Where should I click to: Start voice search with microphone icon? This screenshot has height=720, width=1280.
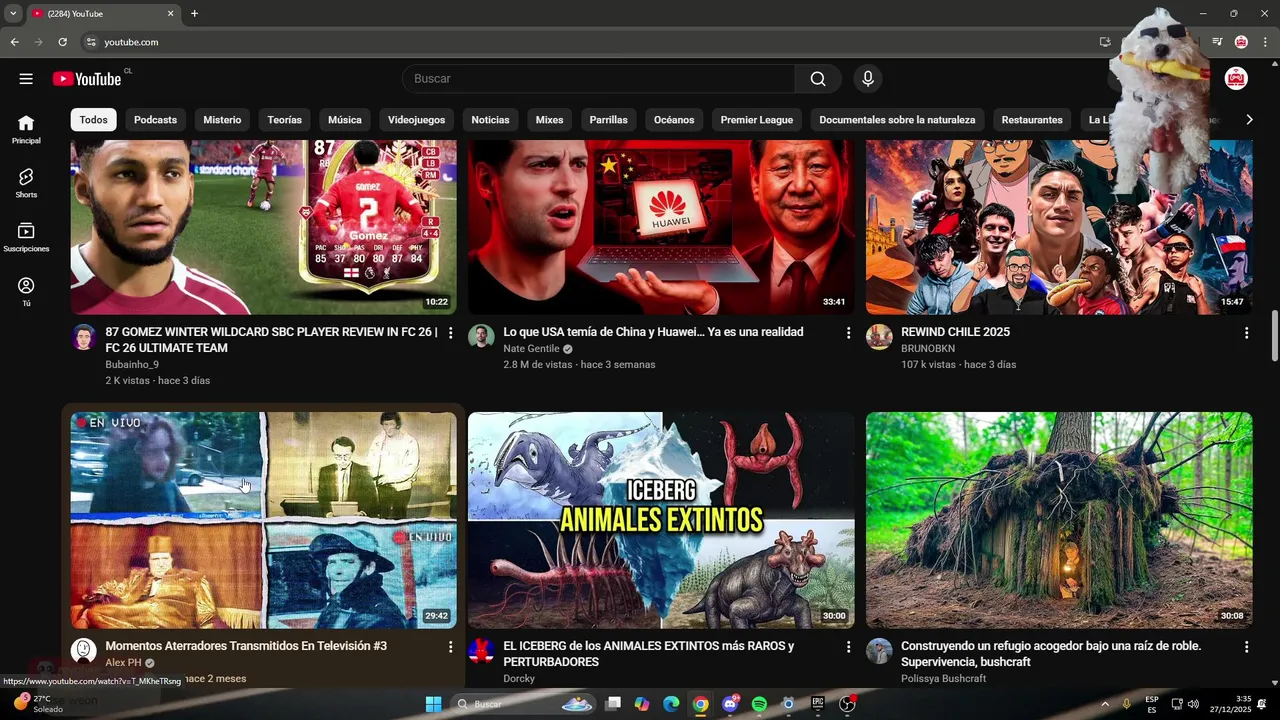coord(867,79)
